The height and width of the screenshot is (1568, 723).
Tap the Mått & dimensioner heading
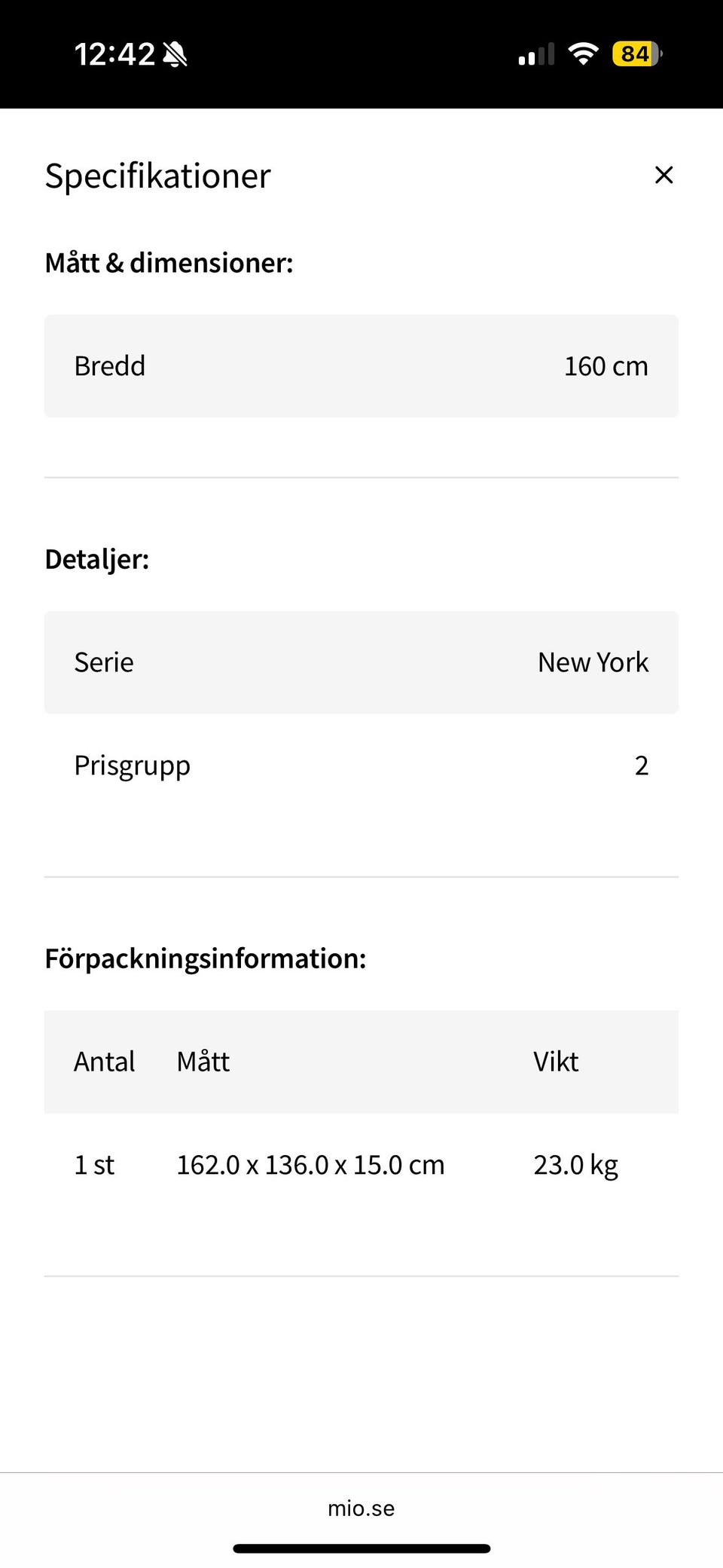(169, 263)
